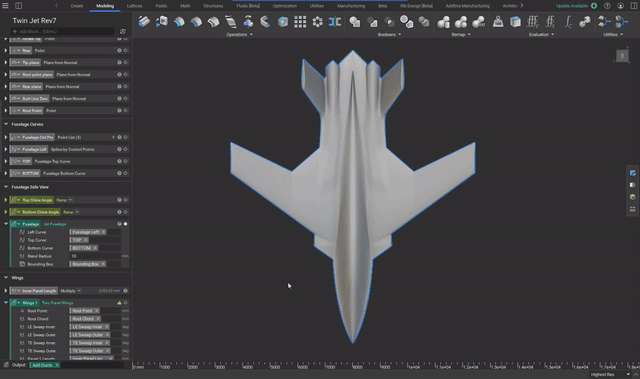Click the rectangular grid pattern icon in Operations
This screenshot has width=640, height=379.
pos(300,22)
